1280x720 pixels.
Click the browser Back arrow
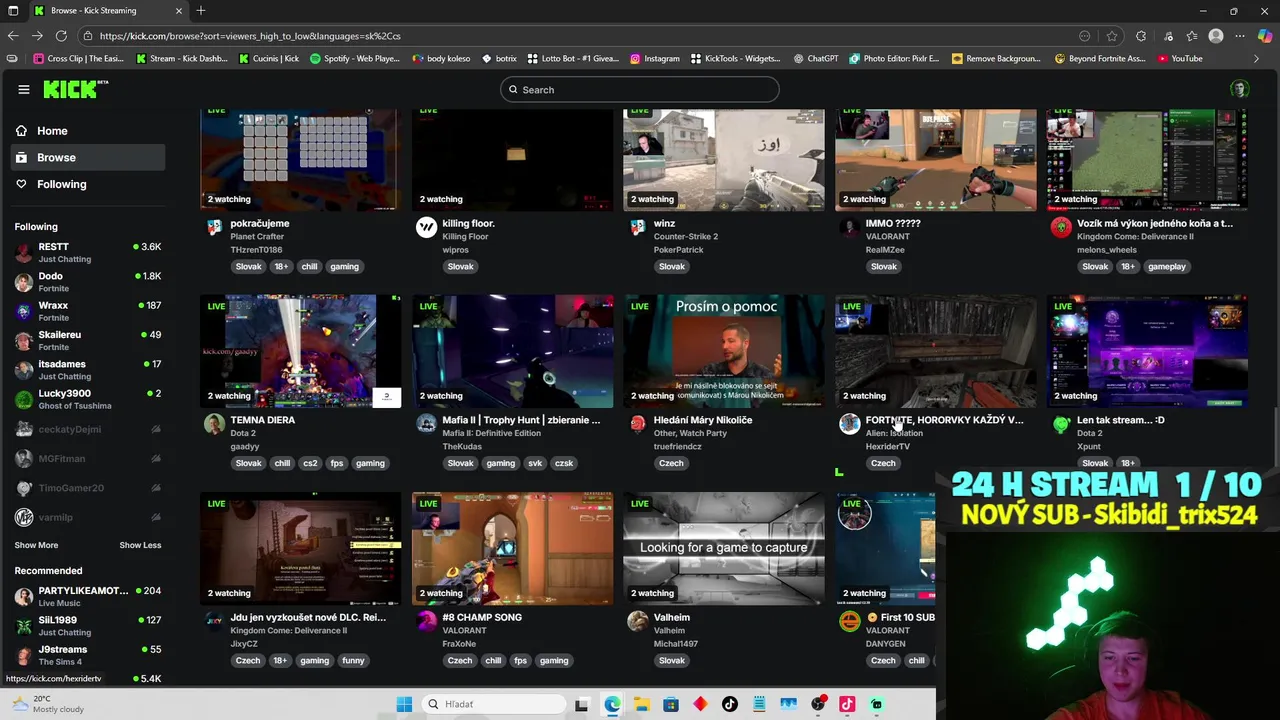[x=13, y=36]
